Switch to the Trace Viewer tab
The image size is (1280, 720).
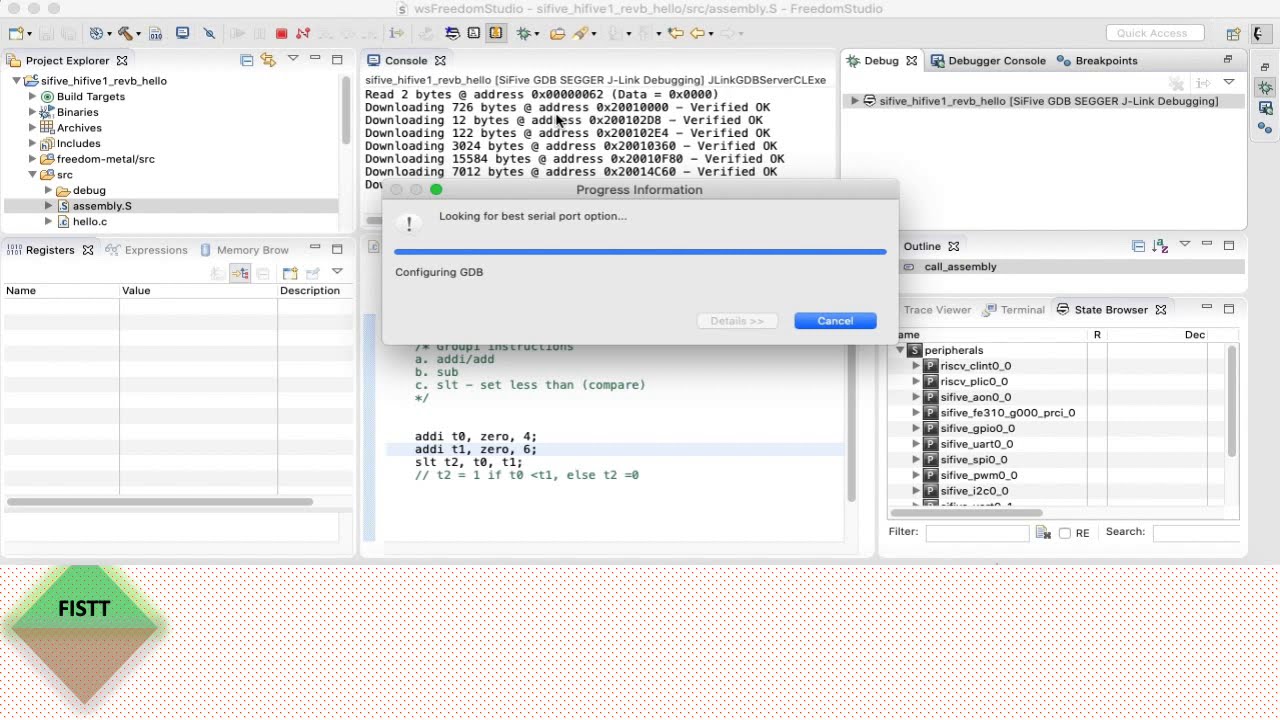(937, 310)
